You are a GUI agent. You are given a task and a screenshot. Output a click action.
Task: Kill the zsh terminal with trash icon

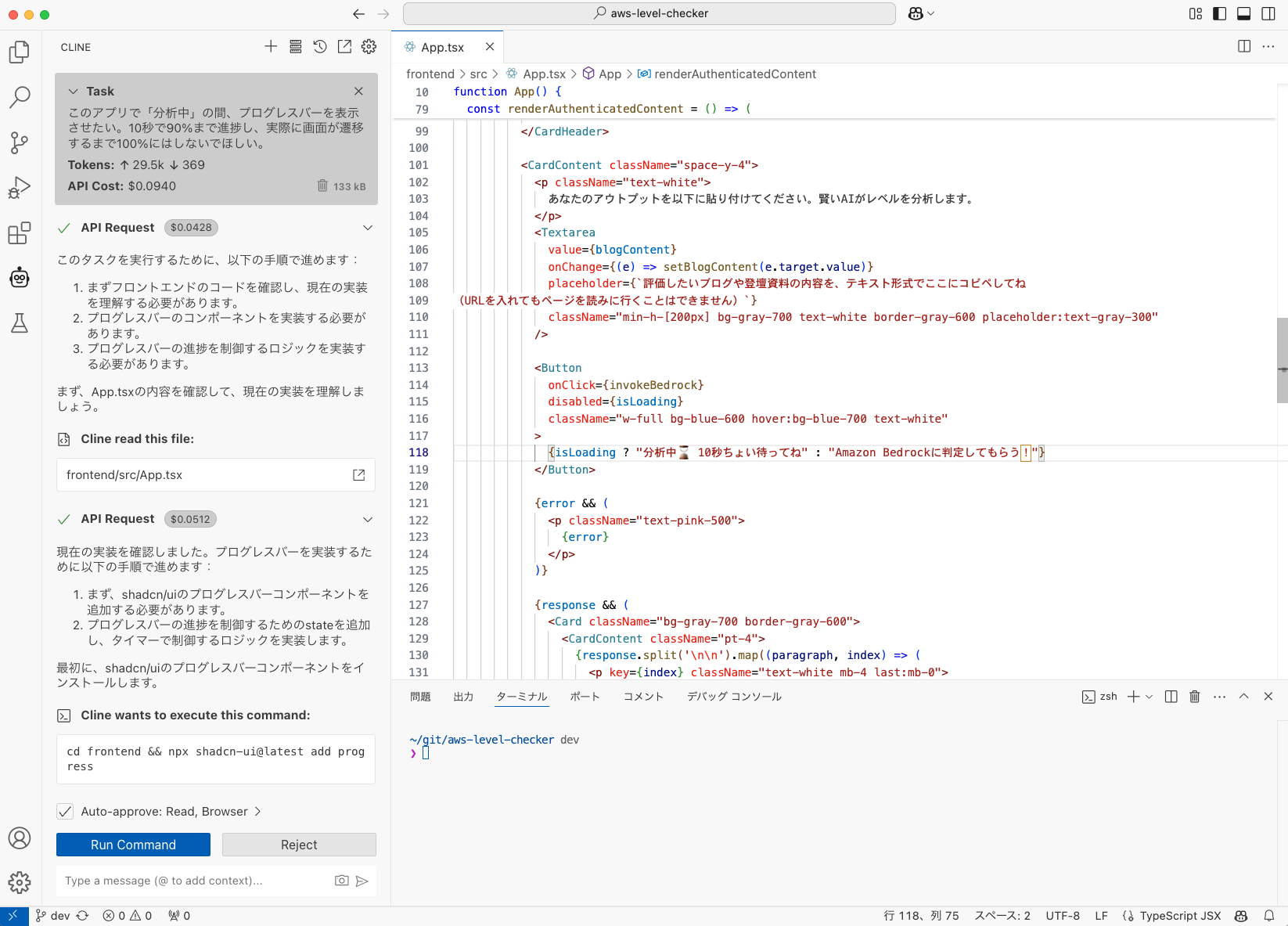pyautogui.click(x=1194, y=696)
